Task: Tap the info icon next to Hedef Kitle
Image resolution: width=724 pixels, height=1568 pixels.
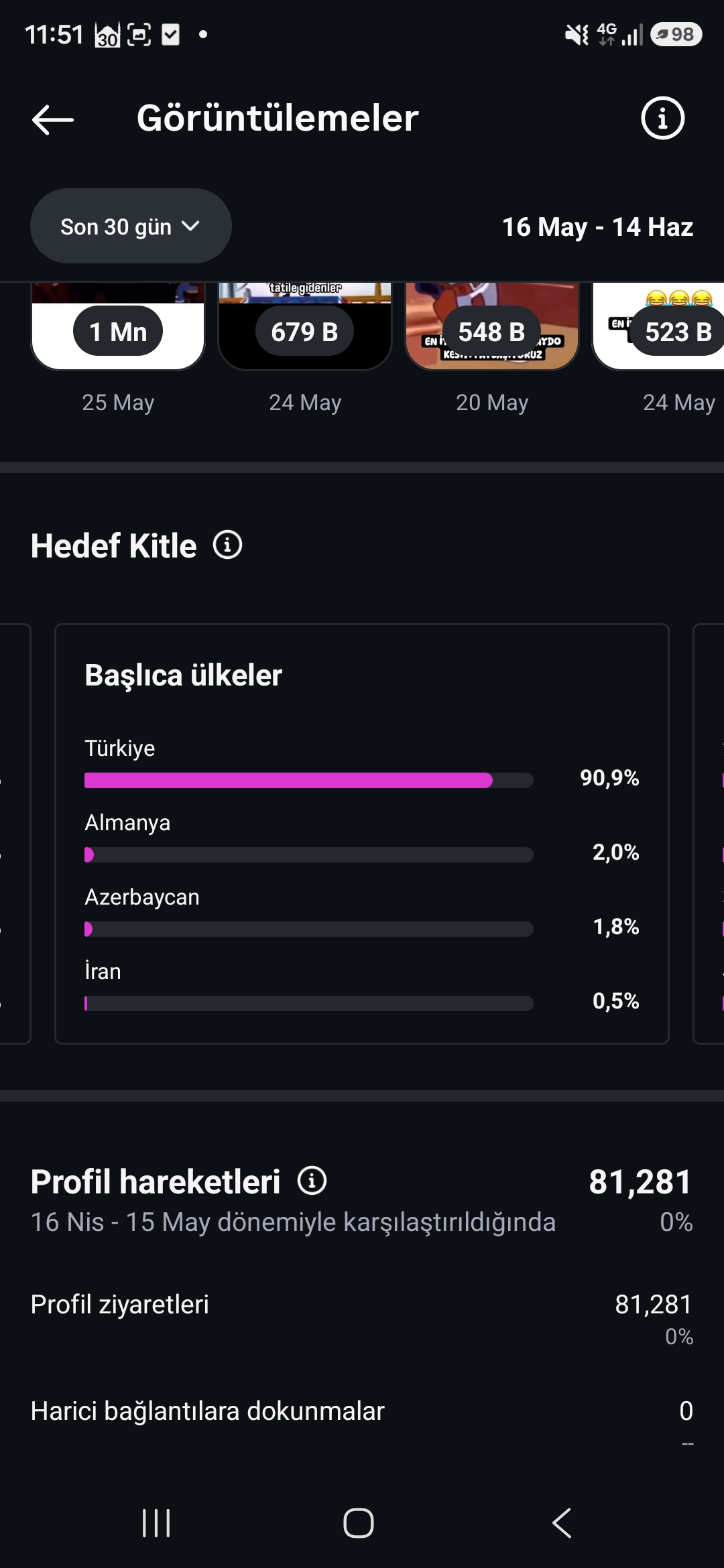Action: [x=228, y=545]
